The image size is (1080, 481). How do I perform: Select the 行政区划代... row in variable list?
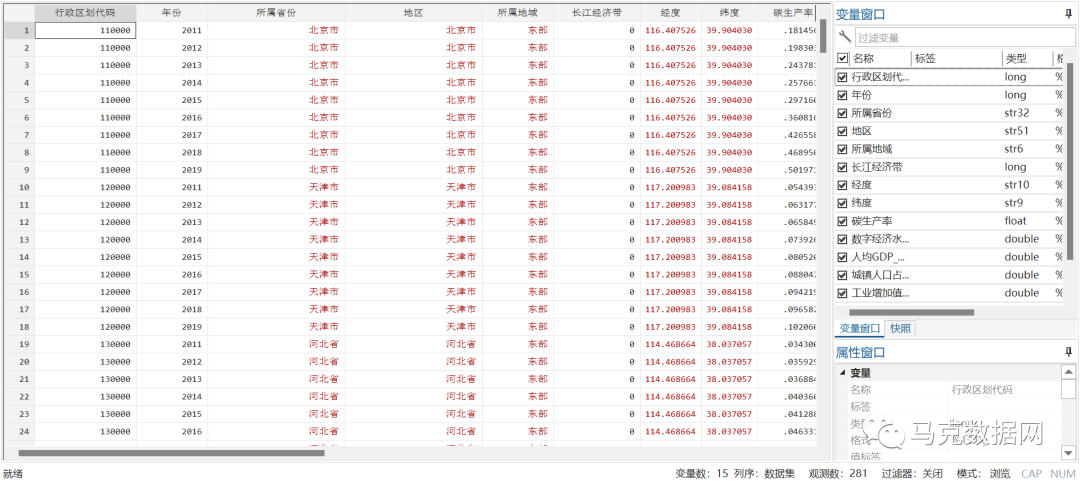coord(951,77)
